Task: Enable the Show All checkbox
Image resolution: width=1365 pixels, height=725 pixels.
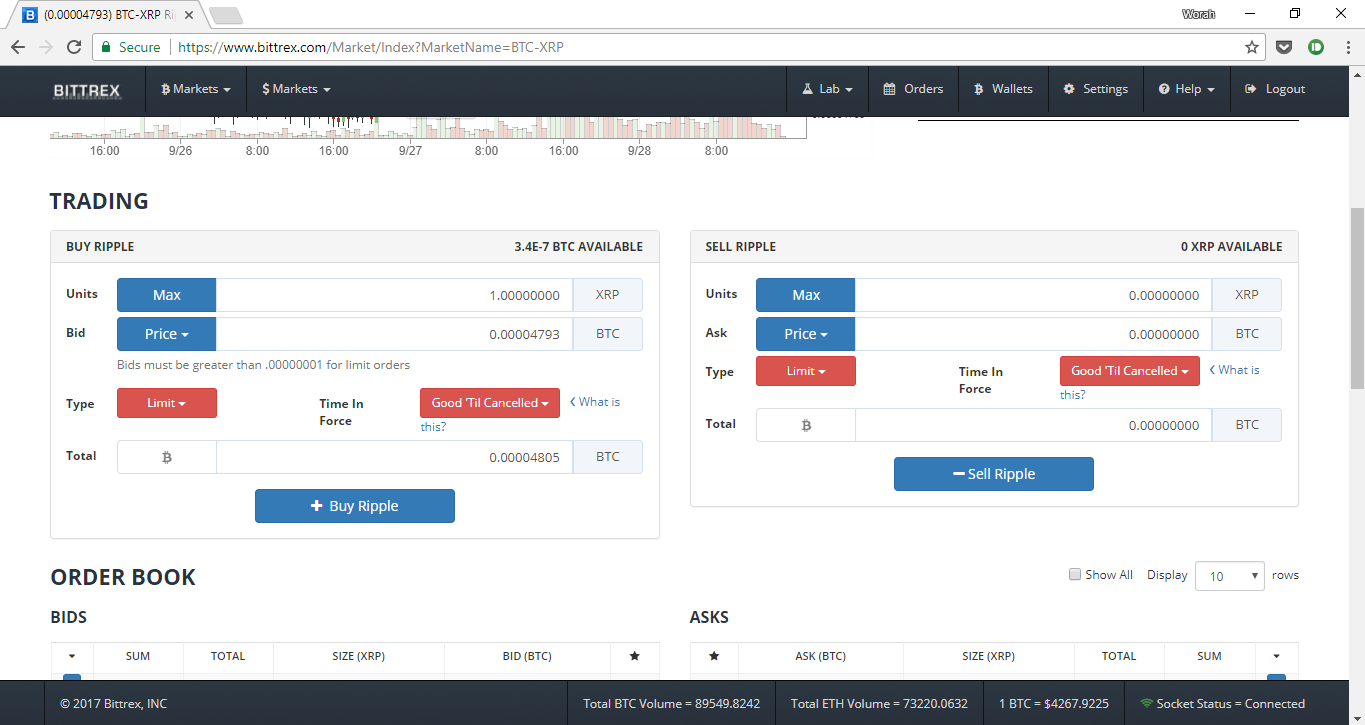Action: click(1075, 574)
